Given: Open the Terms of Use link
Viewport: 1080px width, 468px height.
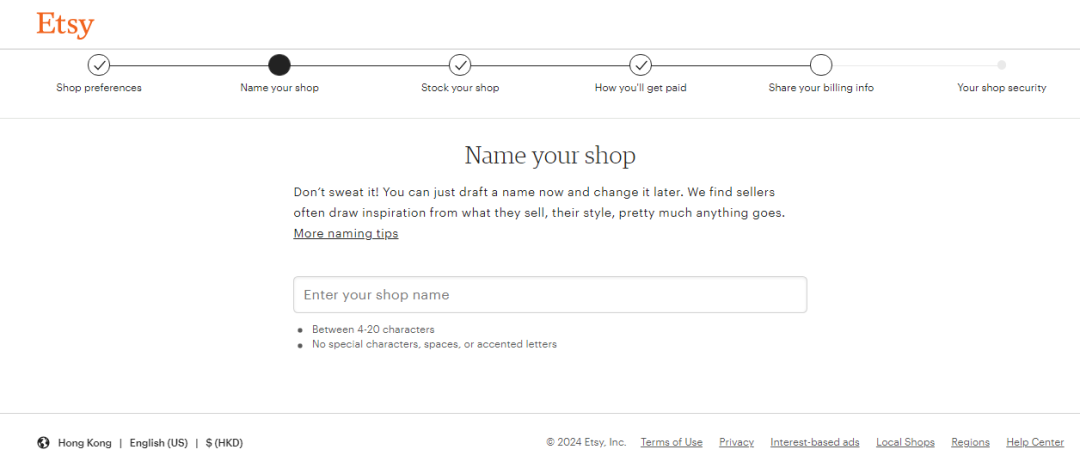Looking at the screenshot, I should [672, 442].
